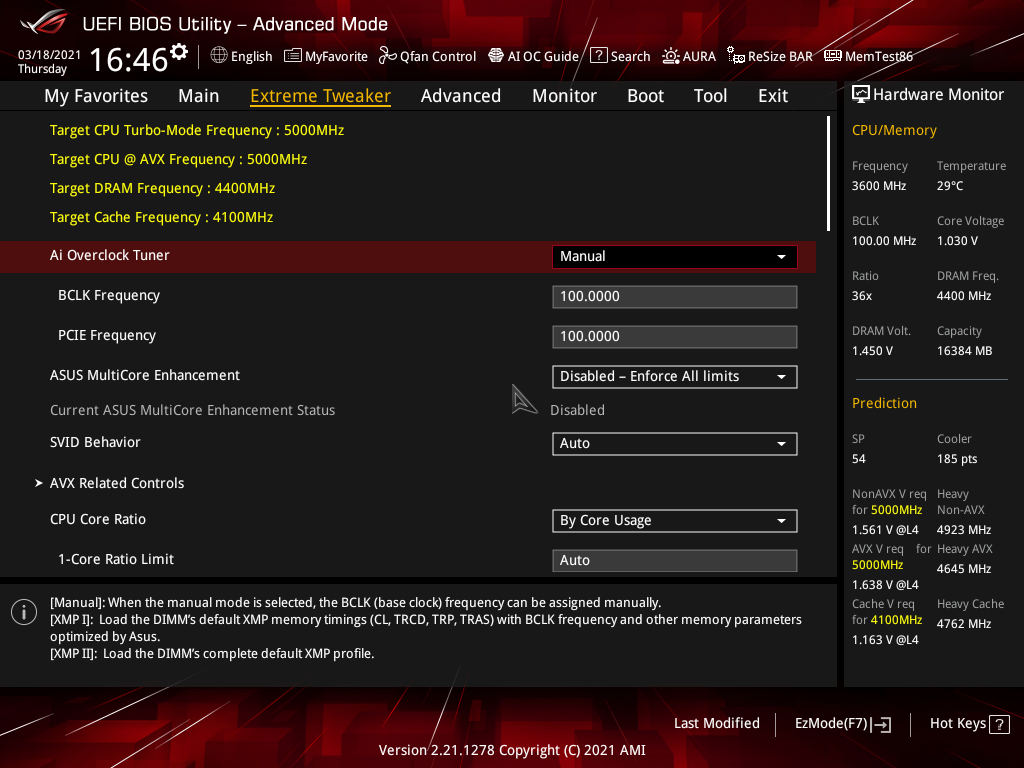Open AURA lighting icon
The image size is (1024, 768).
[671, 56]
